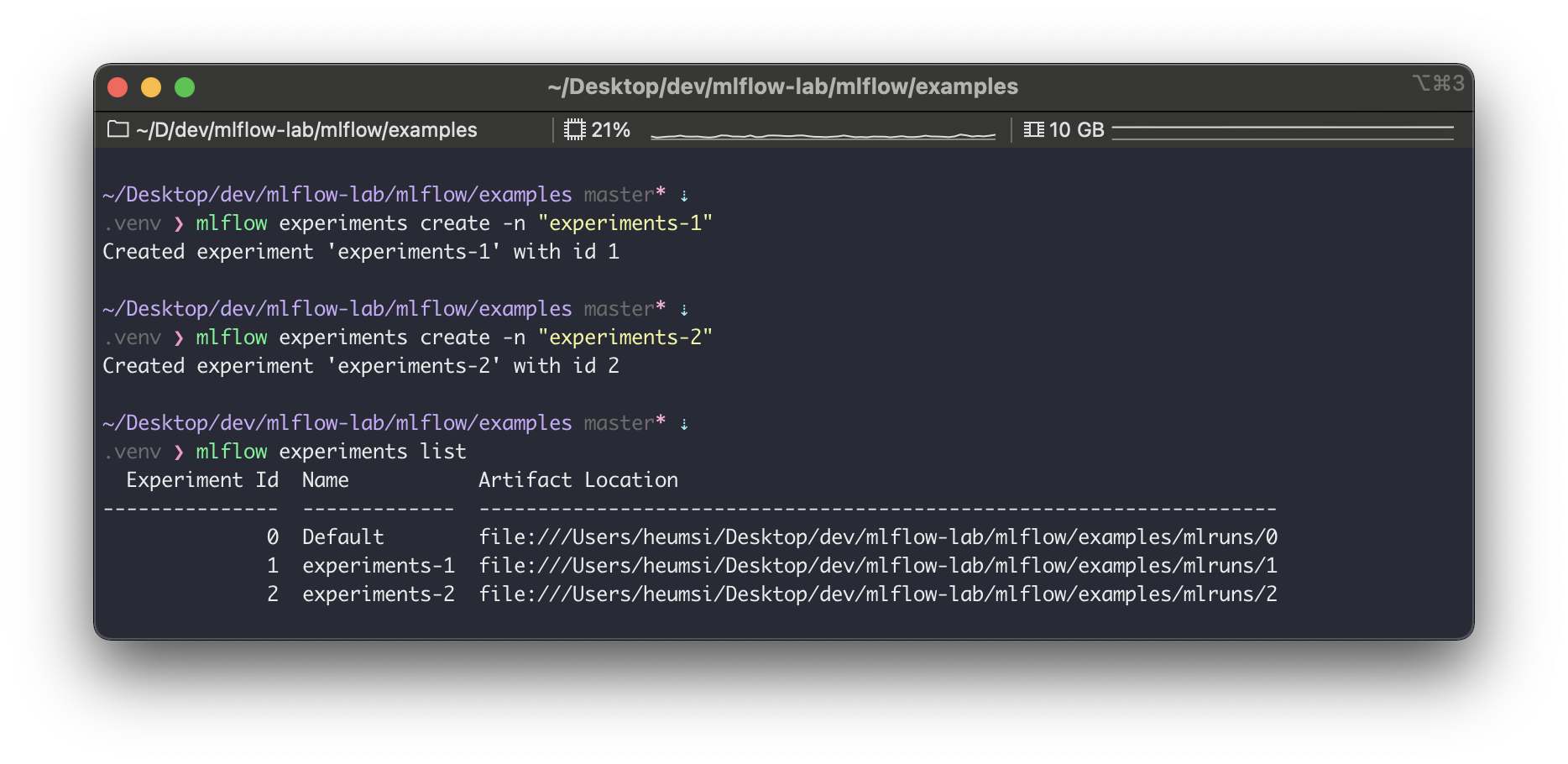Click the window title path text
The height and width of the screenshot is (764, 1568).
click(x=782, y=86)
